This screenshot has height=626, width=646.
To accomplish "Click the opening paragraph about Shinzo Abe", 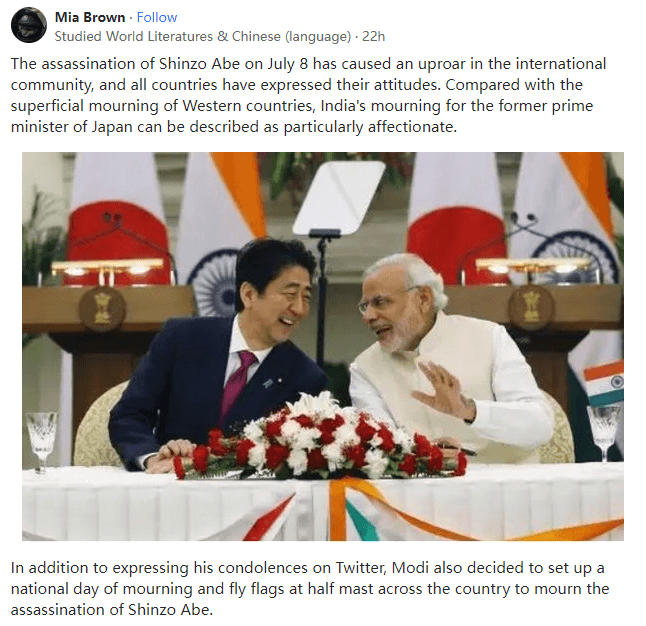I will click(x=308, y=95).
